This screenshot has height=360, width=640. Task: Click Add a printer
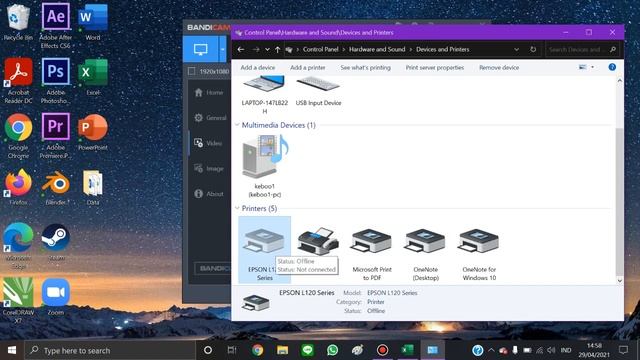tap(308, 67)
